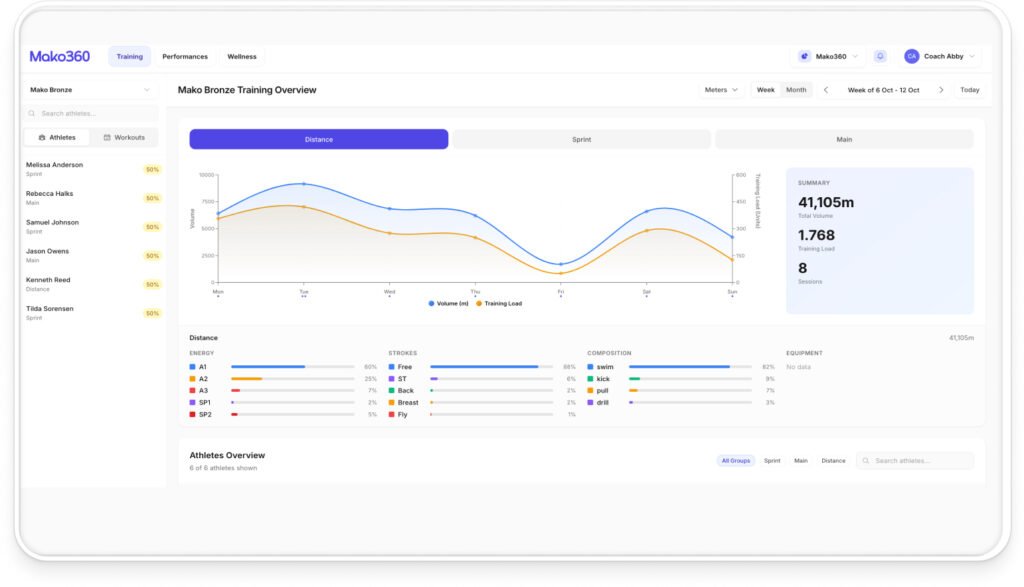Select the Week view toggle

(765, 90)
